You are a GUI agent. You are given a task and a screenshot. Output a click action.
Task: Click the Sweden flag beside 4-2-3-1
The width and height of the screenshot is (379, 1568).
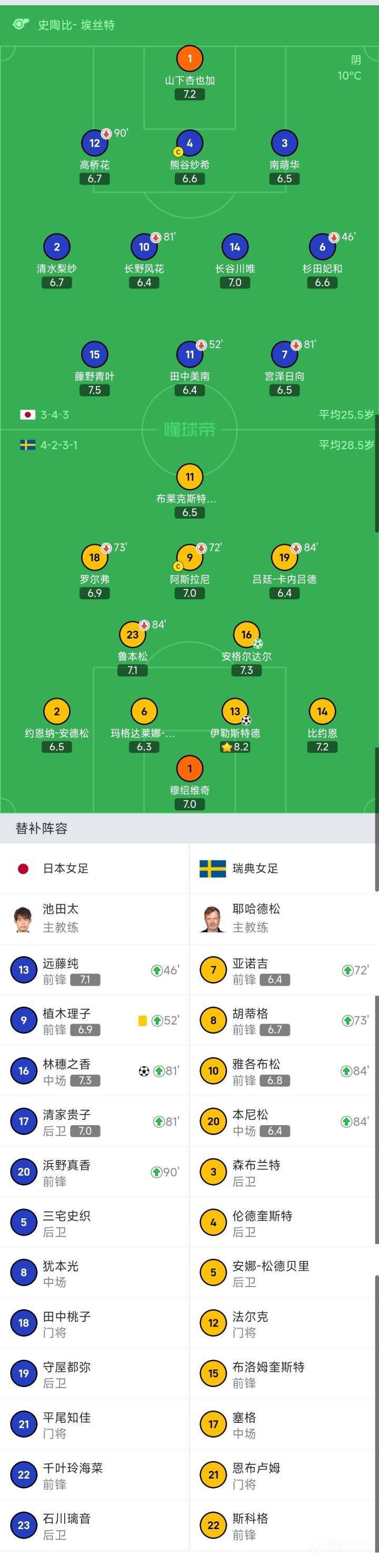(27, 445)
